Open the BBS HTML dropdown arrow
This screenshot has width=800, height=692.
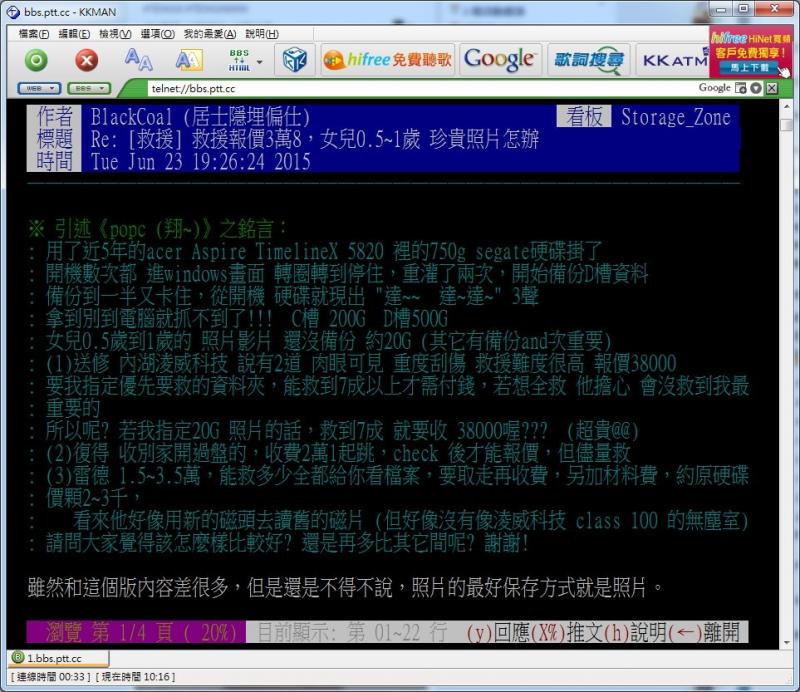pyautogui.click(x=260, y=62)
